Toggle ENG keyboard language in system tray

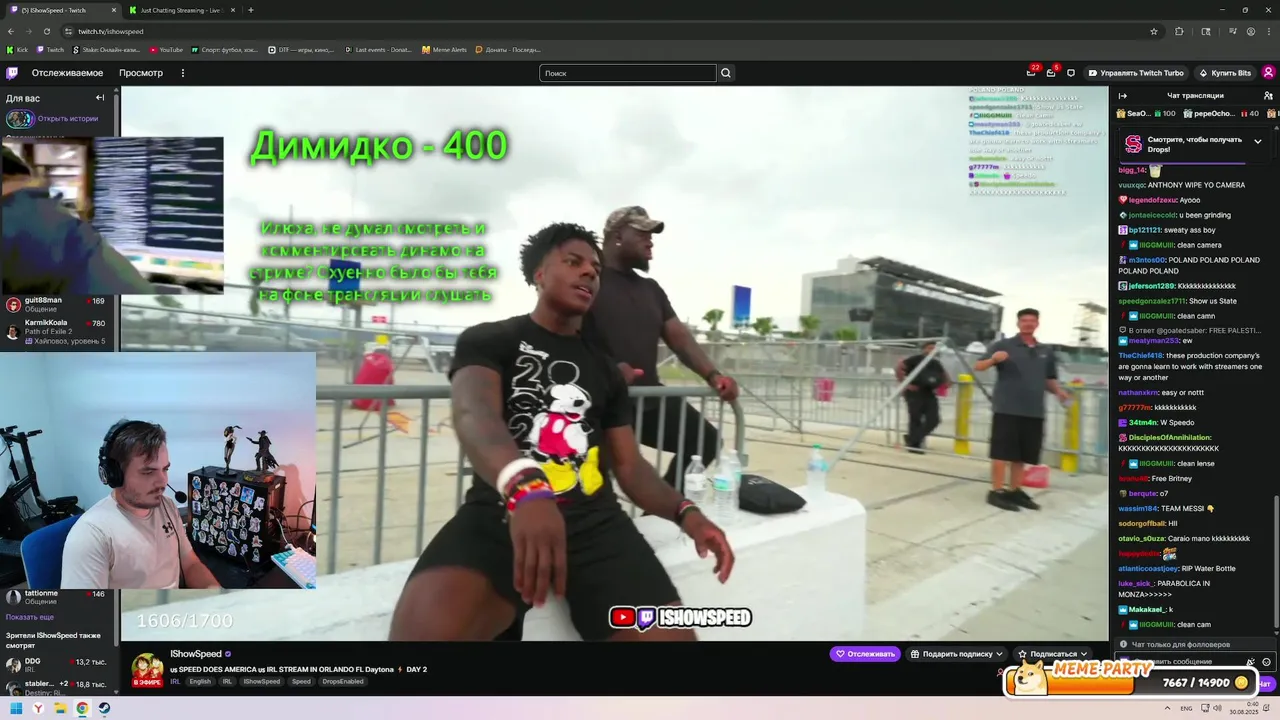[1187, 708]
